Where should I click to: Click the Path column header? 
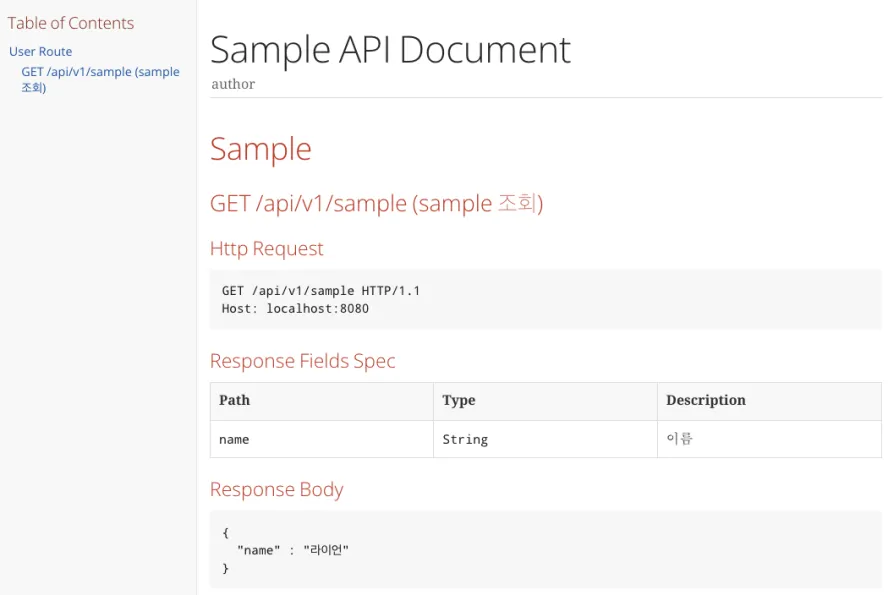(322, 401)
